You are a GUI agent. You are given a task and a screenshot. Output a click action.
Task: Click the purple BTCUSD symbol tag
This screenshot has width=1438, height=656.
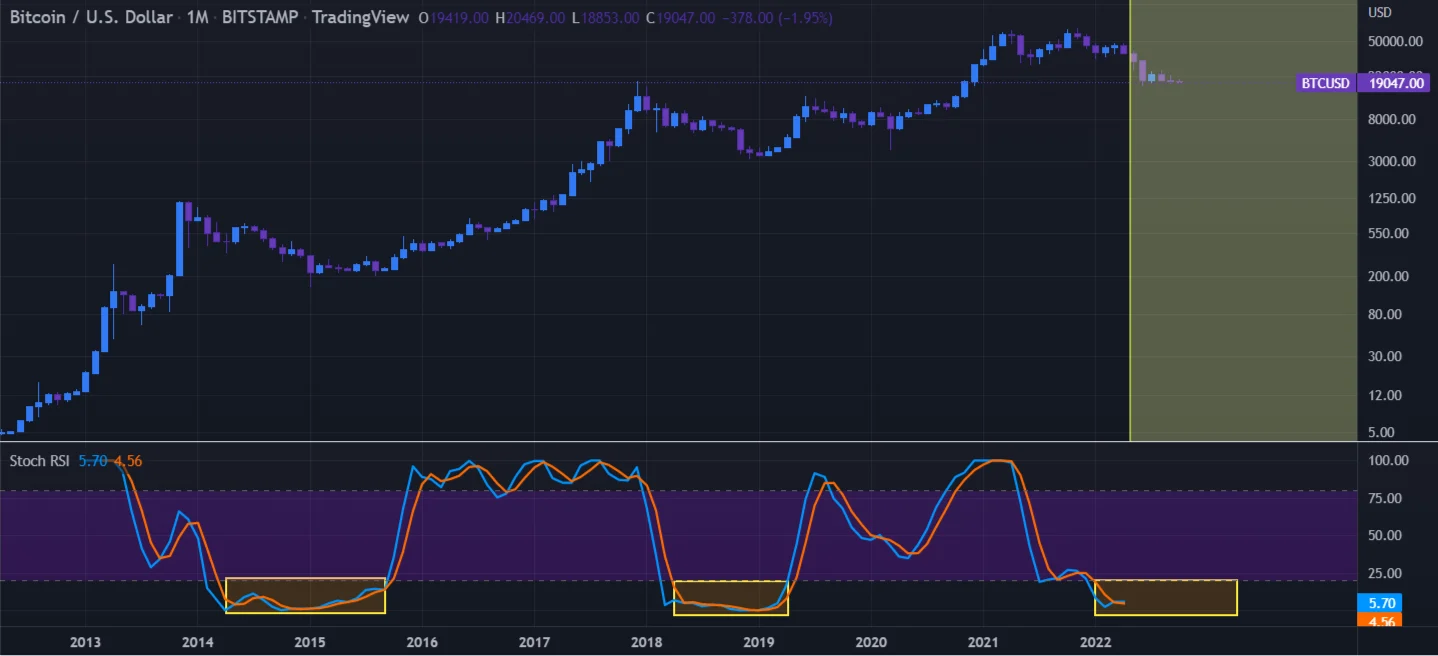point(1326,84)
